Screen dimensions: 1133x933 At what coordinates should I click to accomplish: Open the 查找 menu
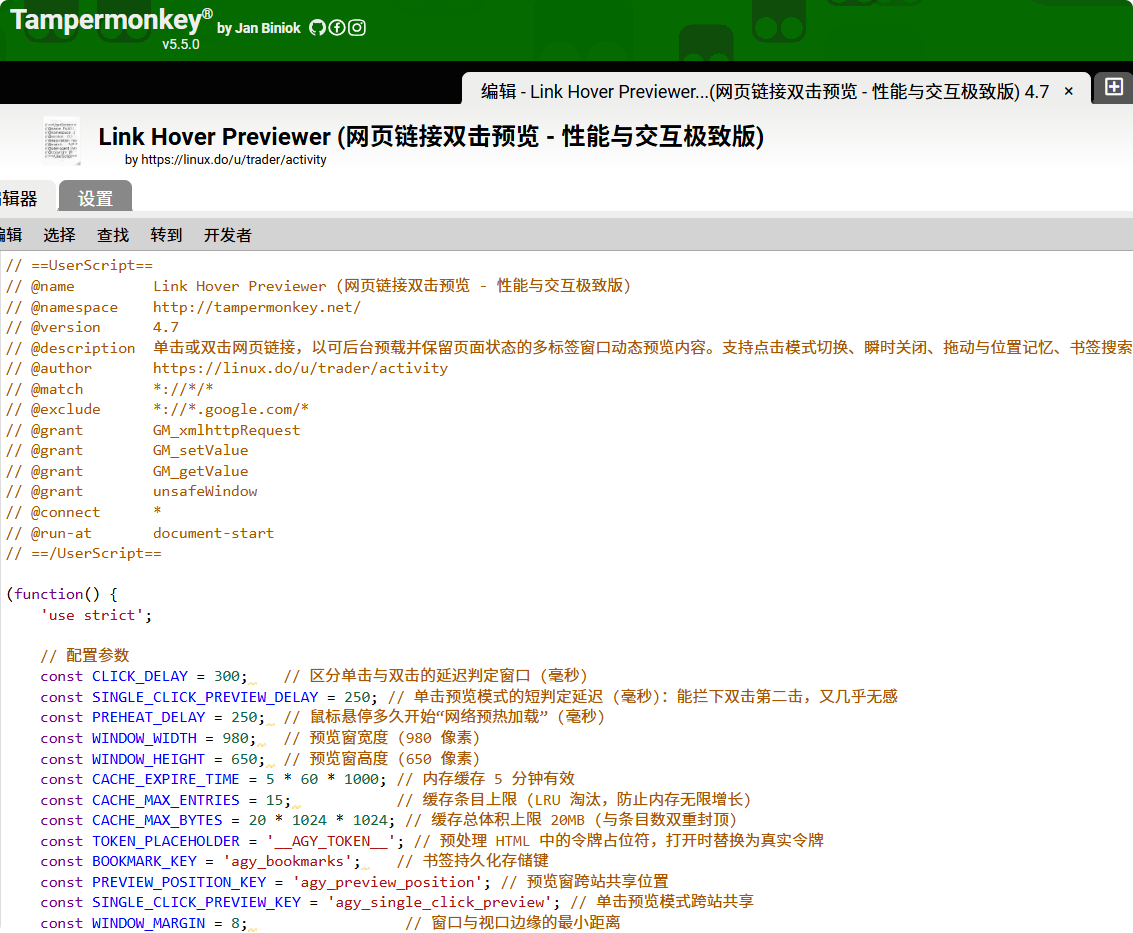point(113,235)
